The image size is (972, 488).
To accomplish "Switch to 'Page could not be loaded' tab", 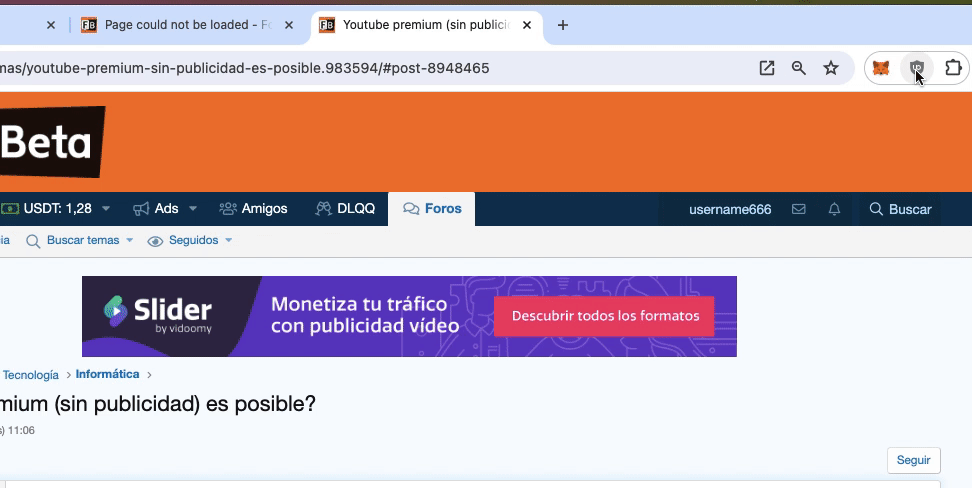I will [x=188, y=25].
